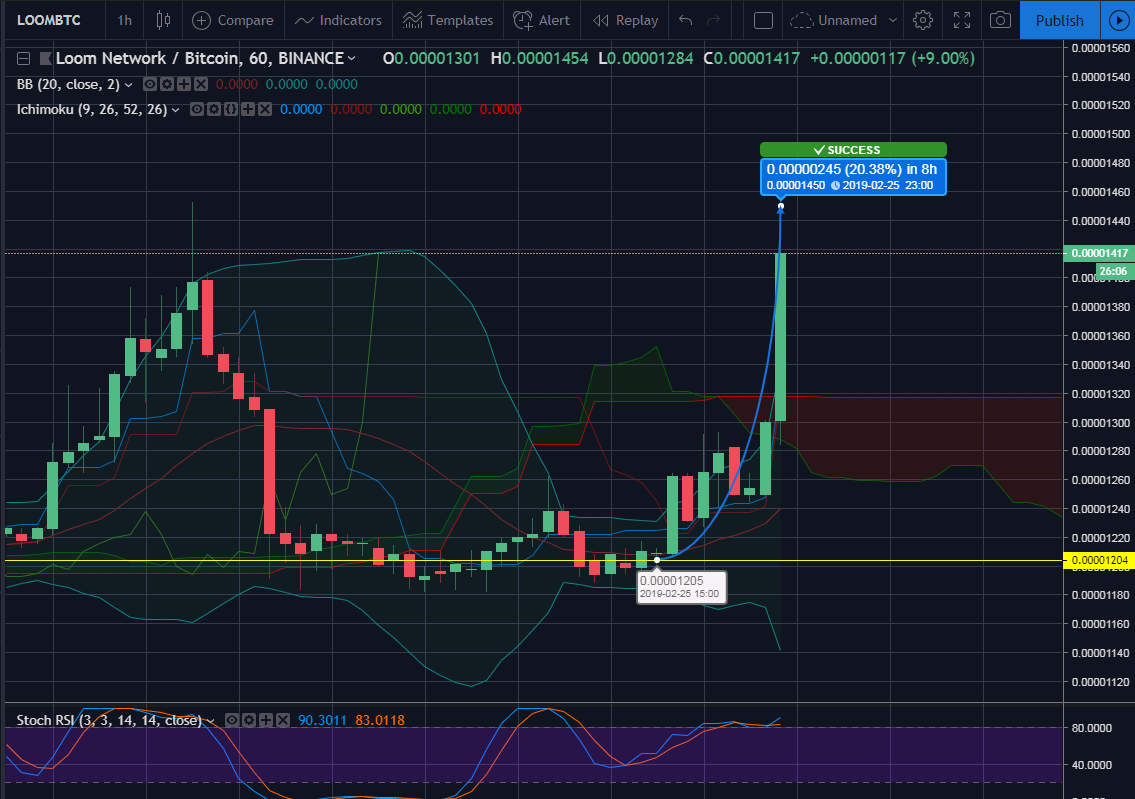Screen dimensions: 1135x799
Task: Hide the BB indicator with the eye icon
Action: point(150,85)
